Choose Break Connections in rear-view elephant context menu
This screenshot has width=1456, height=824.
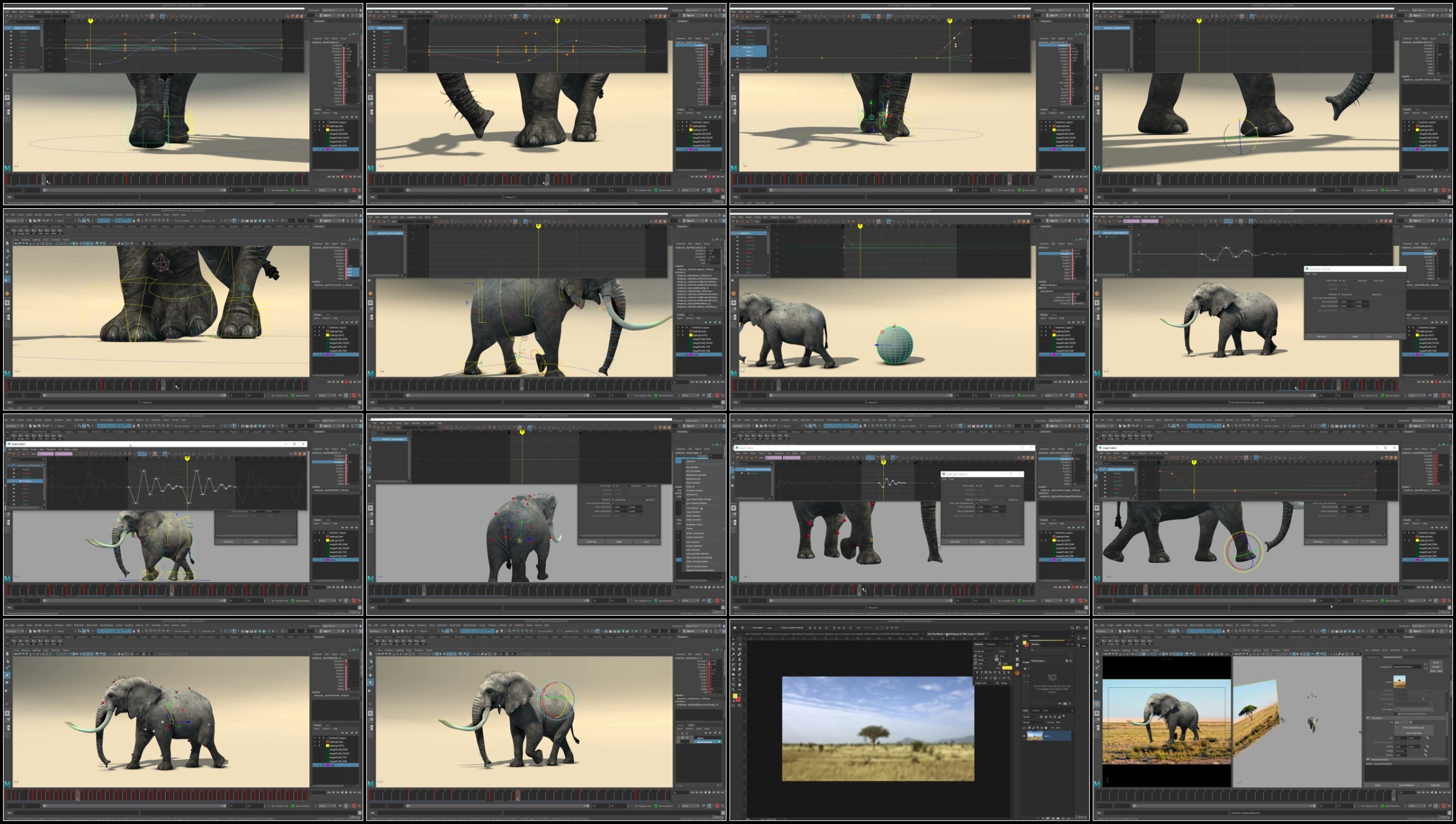(x=695, y=534)
